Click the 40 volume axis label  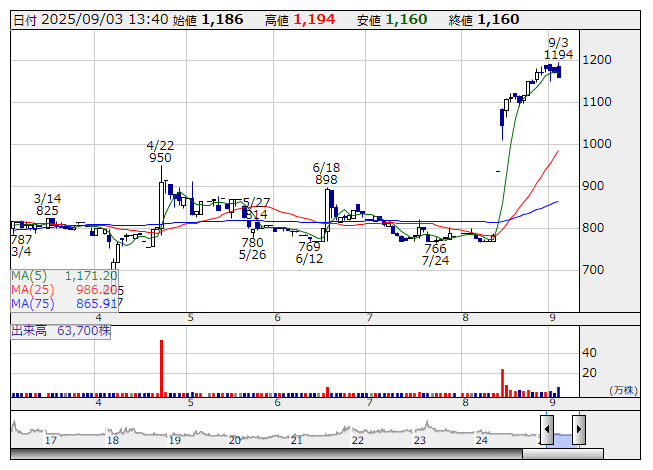point(589,353)
